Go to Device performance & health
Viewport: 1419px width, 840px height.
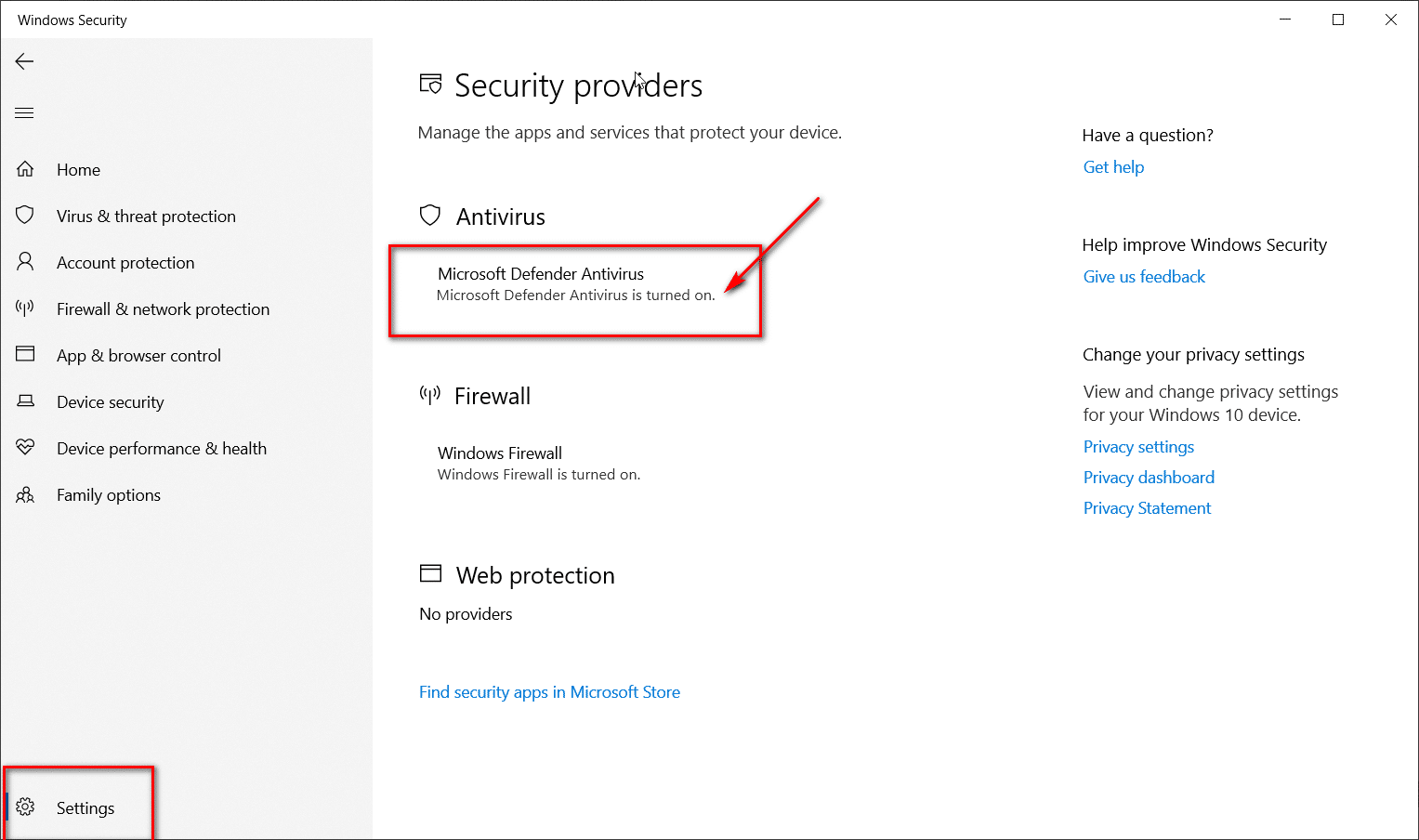coord(162,449)
